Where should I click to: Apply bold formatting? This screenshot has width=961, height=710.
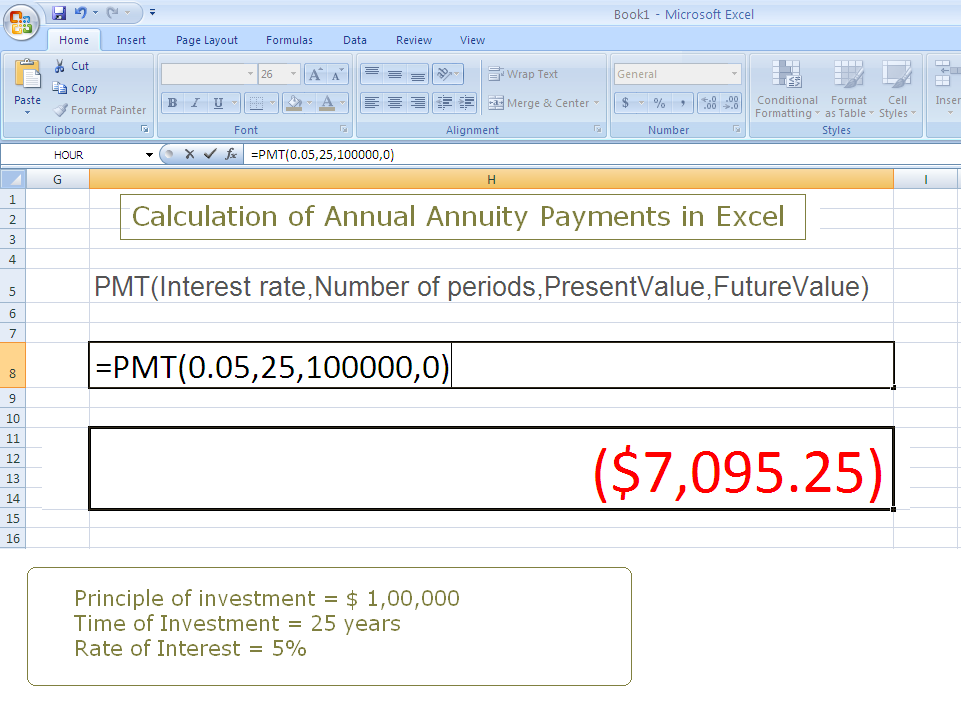click(171, 103)
